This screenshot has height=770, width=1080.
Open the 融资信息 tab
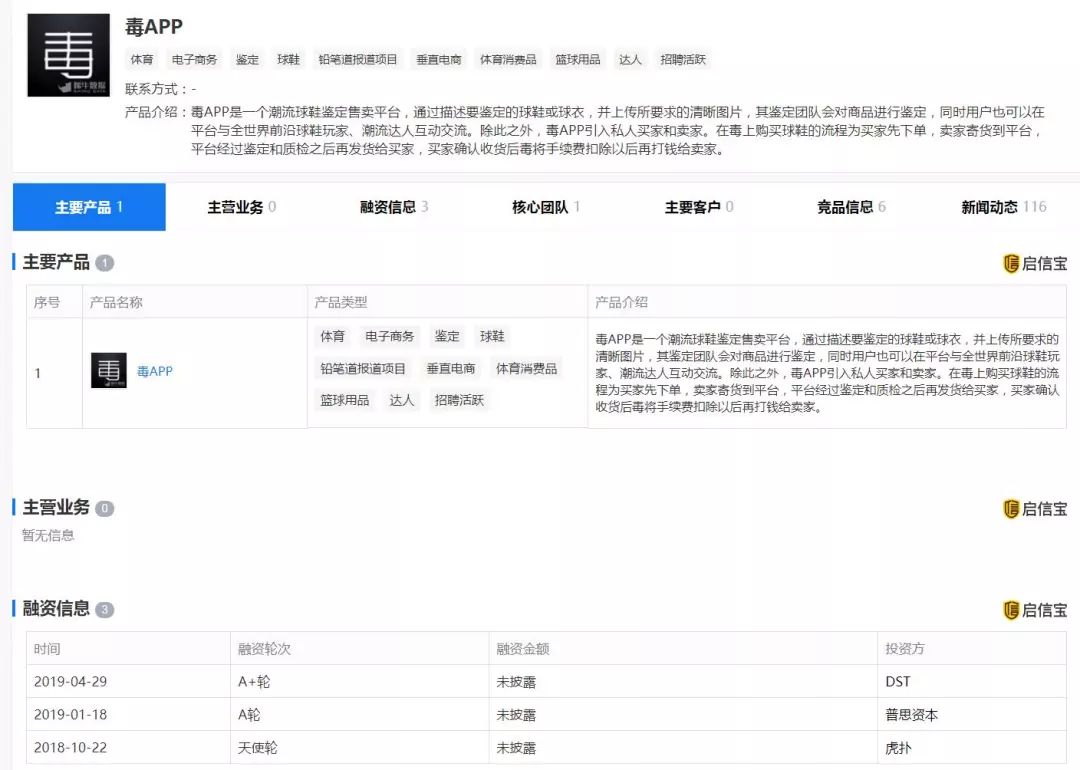click(x=394, y=207)
